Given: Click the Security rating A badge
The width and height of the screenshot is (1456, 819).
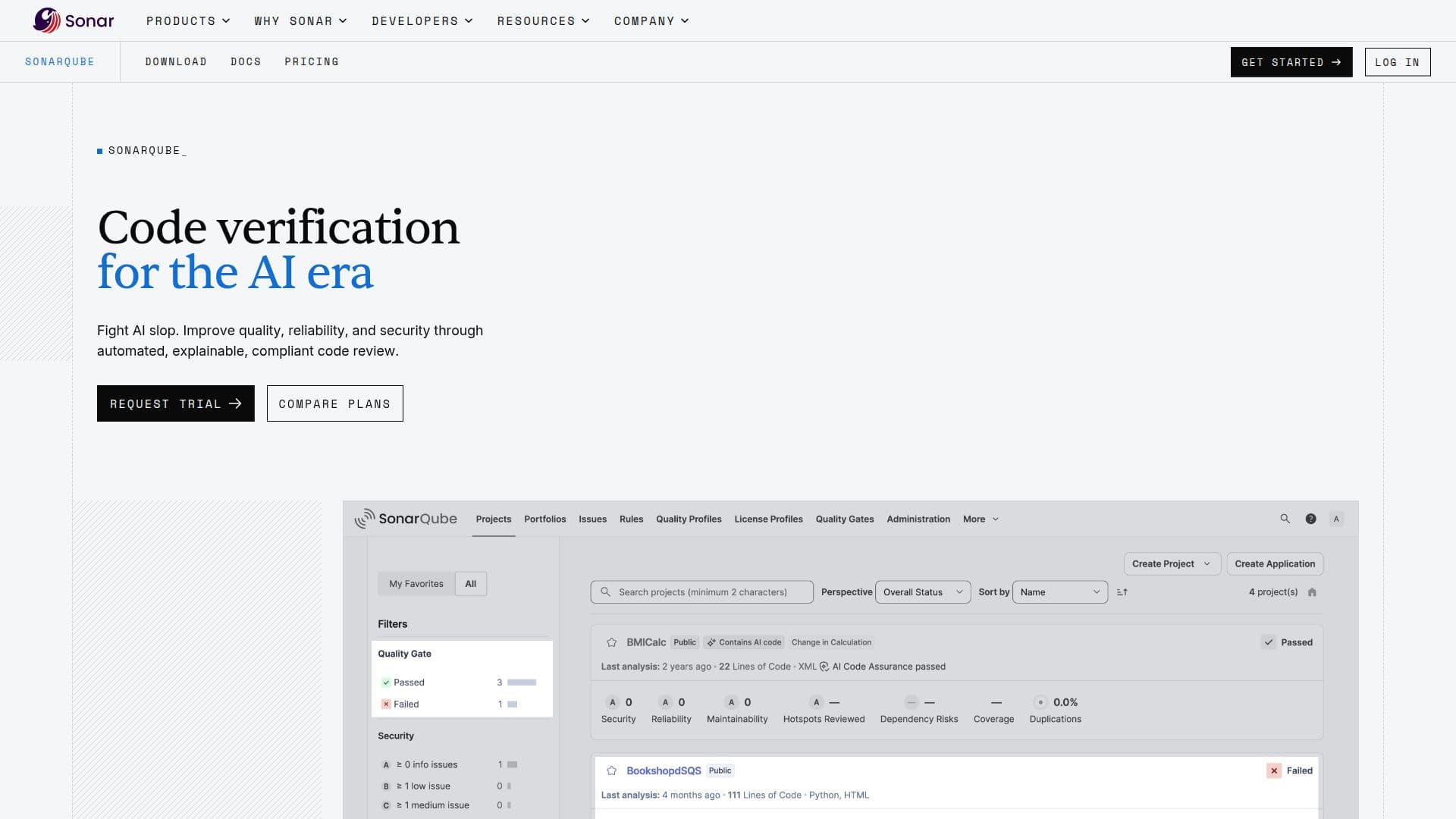Looking at the screenshot, I should [x=613, y=702].
